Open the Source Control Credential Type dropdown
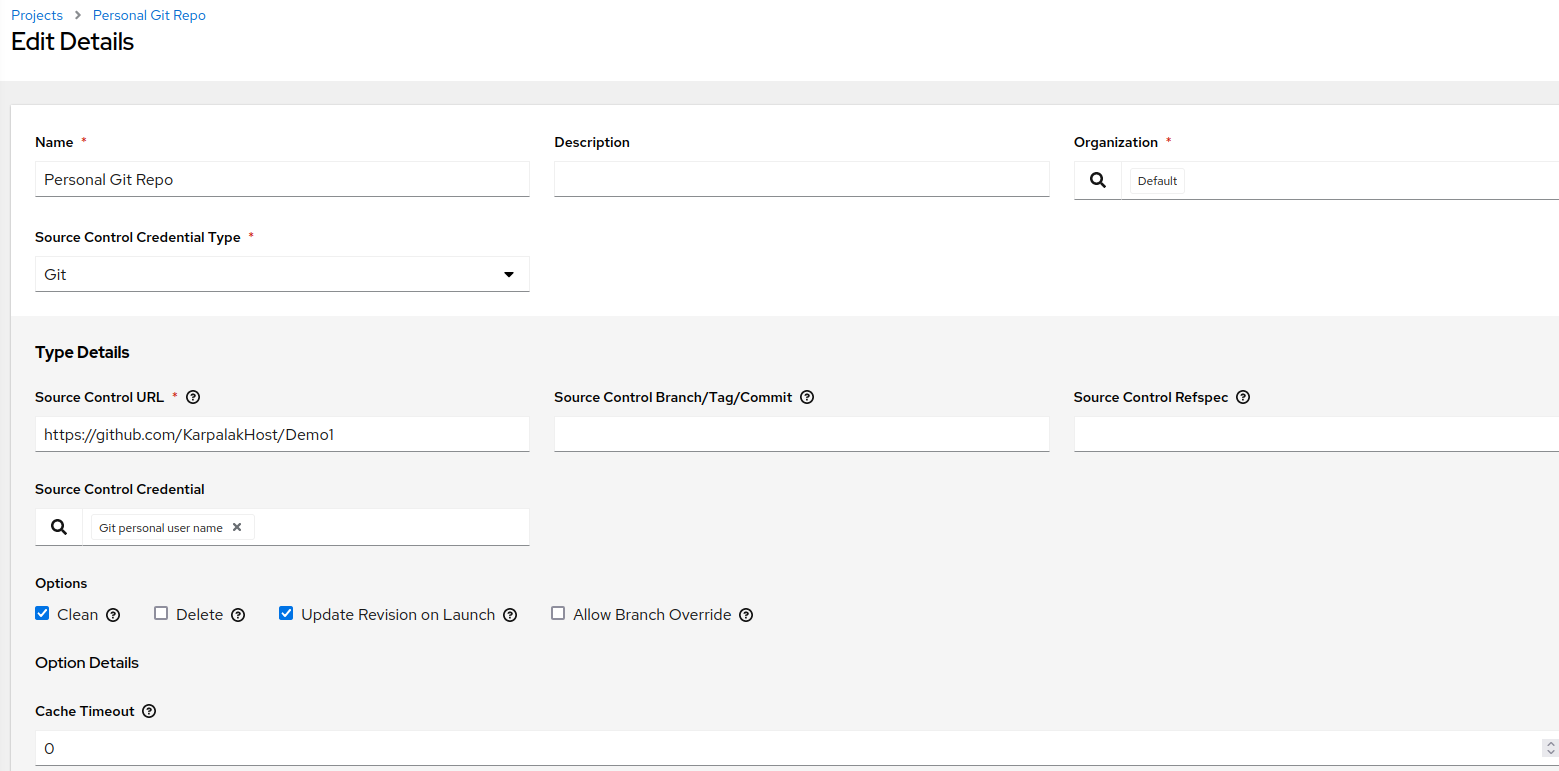The height and width of the screenshot is (771, 1559). 282,274
